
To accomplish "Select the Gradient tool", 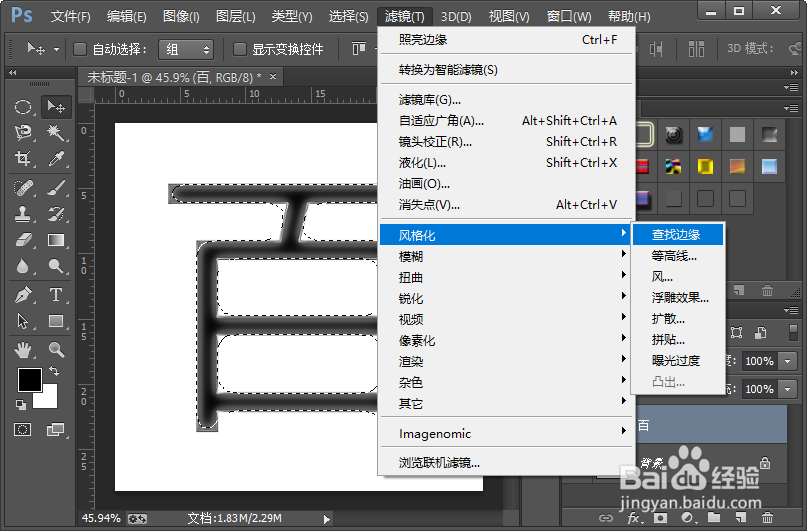I will tap(56, 240).
